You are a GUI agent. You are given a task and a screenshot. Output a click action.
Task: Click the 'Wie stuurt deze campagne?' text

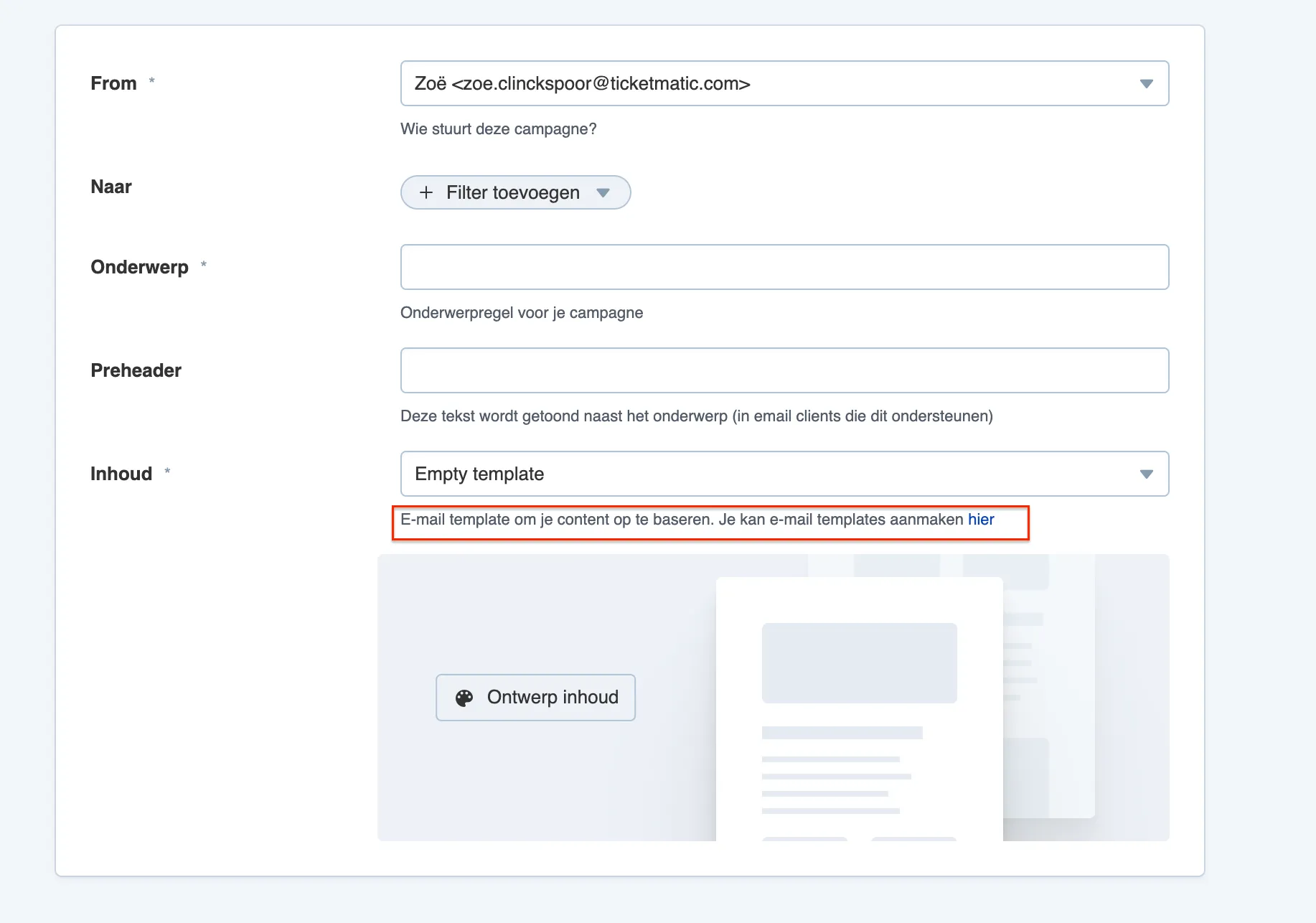[x=498, y=129]
